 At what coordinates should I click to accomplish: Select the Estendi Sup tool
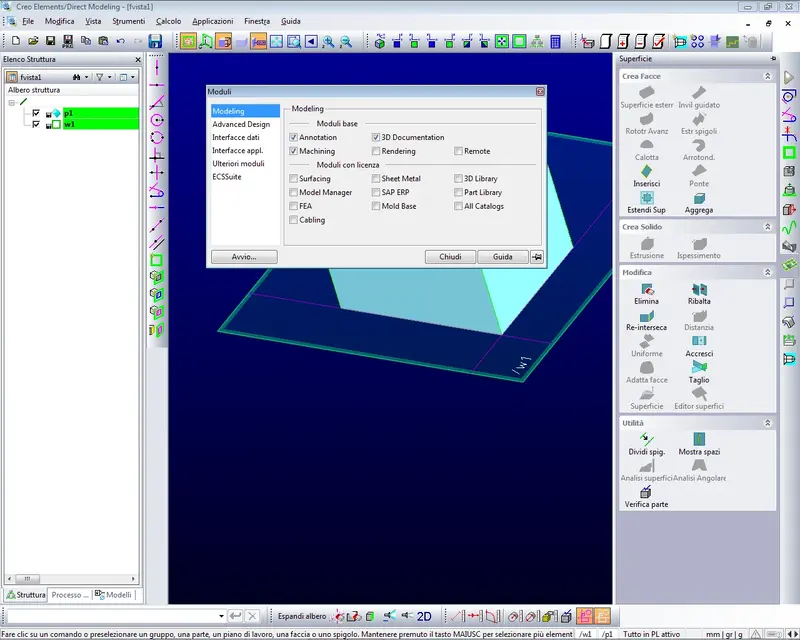click(x=646, y=197)
